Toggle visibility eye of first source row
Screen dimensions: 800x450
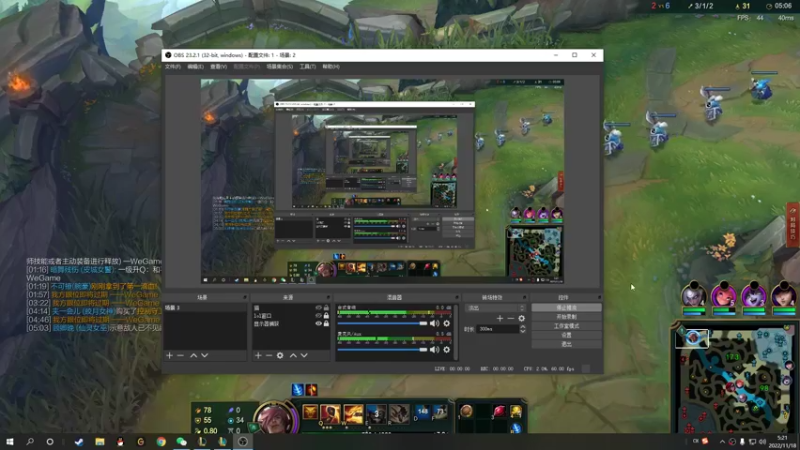(318, 308)
